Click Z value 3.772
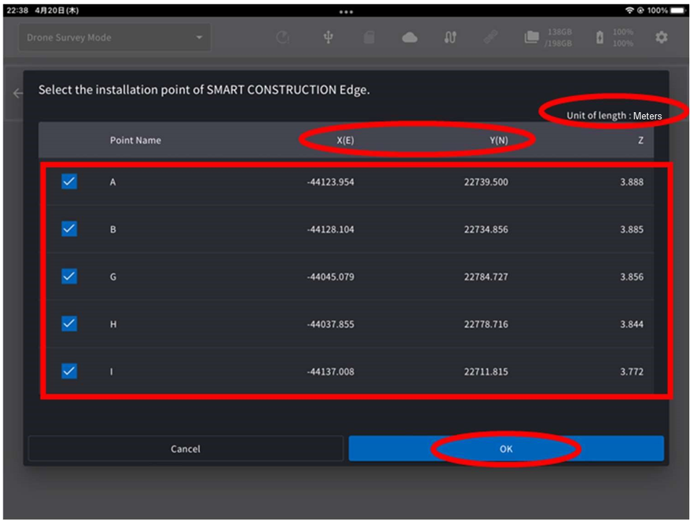This screenshot has height=521, width=691. (632, 372)
